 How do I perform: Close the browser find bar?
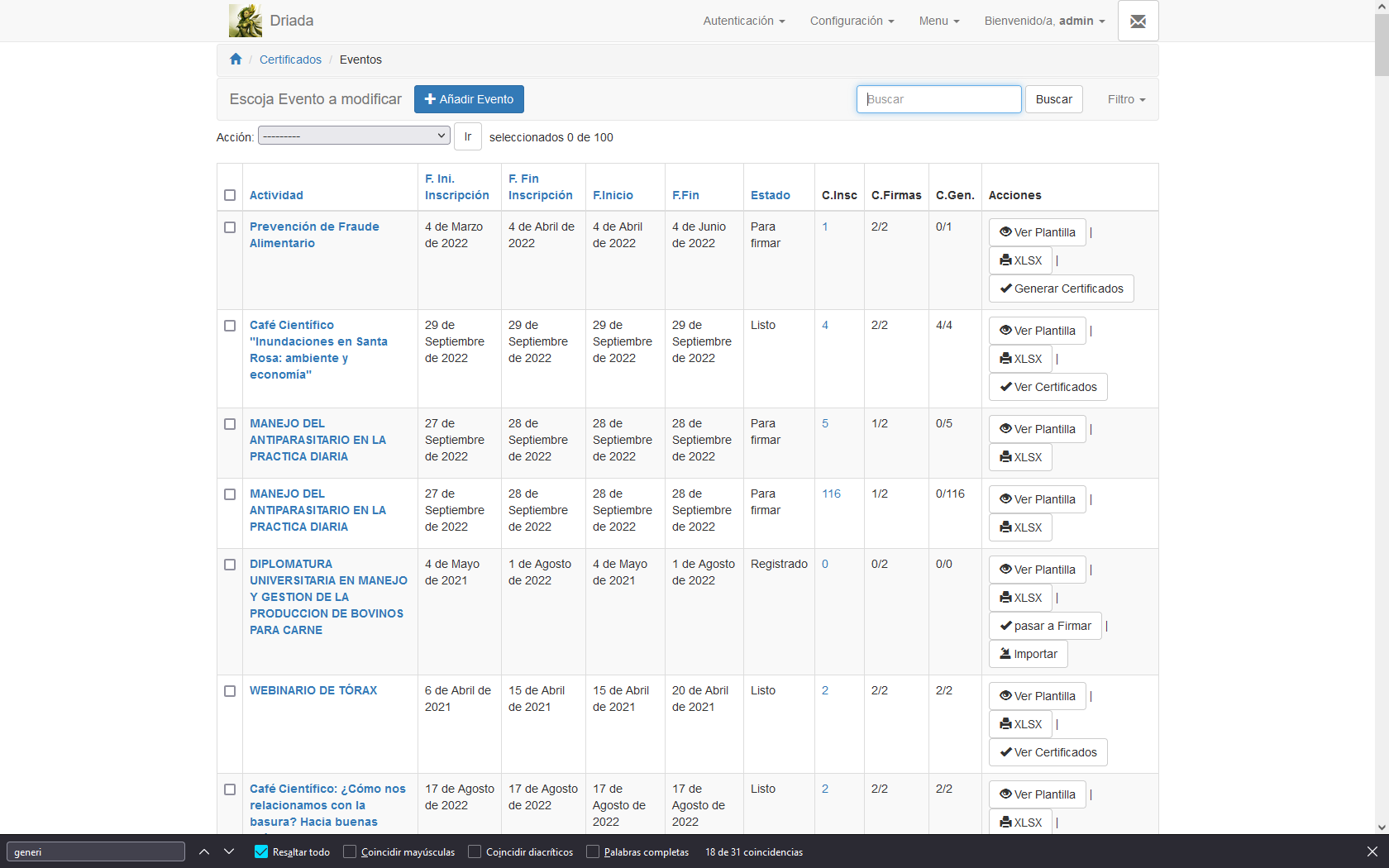click(1372, 851)
